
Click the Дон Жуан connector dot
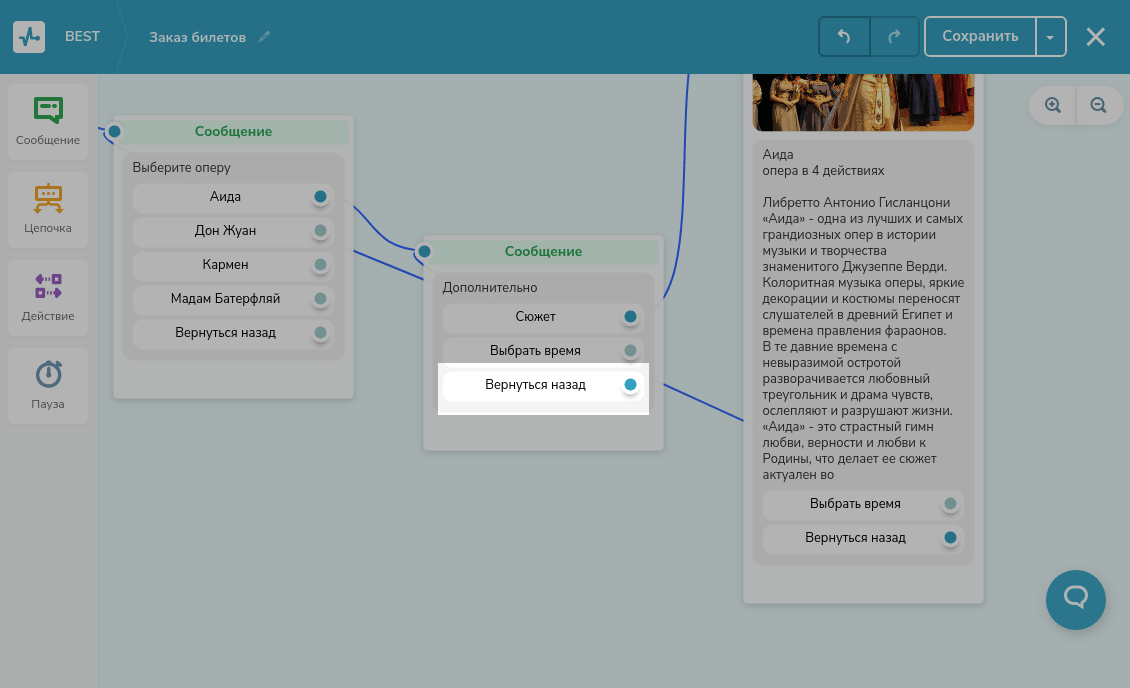coord(320,231)
